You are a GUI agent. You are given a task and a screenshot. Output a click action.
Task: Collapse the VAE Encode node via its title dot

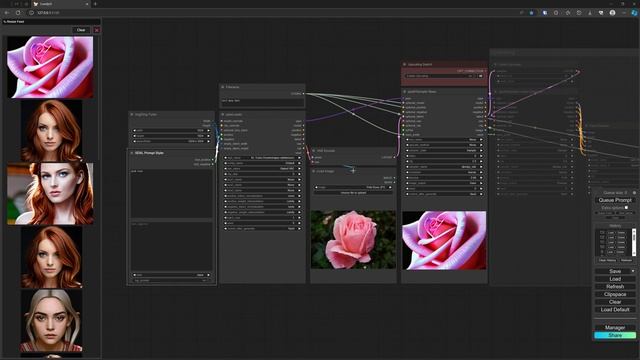click(314, 151)
